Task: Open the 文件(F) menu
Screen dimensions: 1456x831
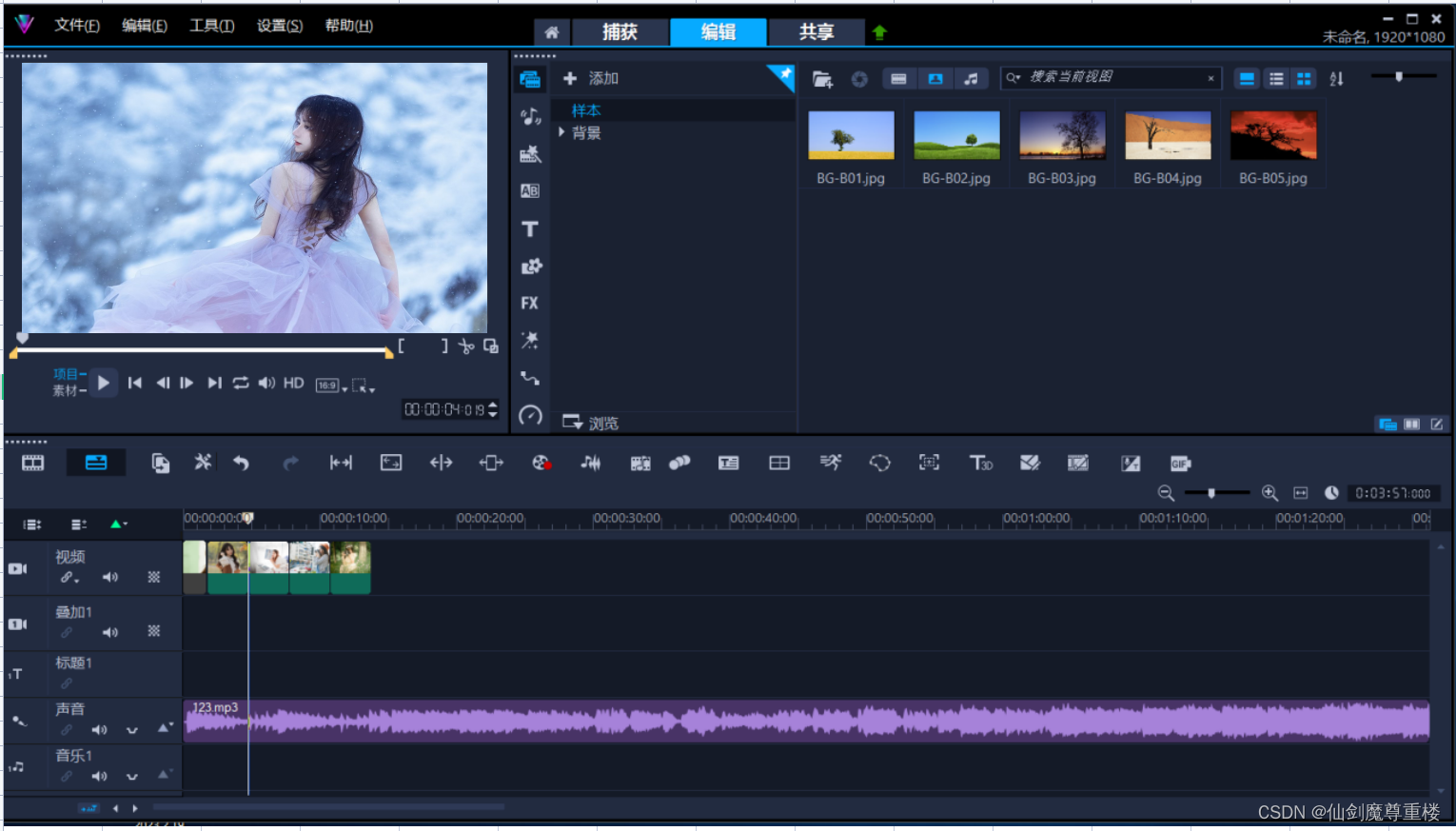Action: coord(77,26)
